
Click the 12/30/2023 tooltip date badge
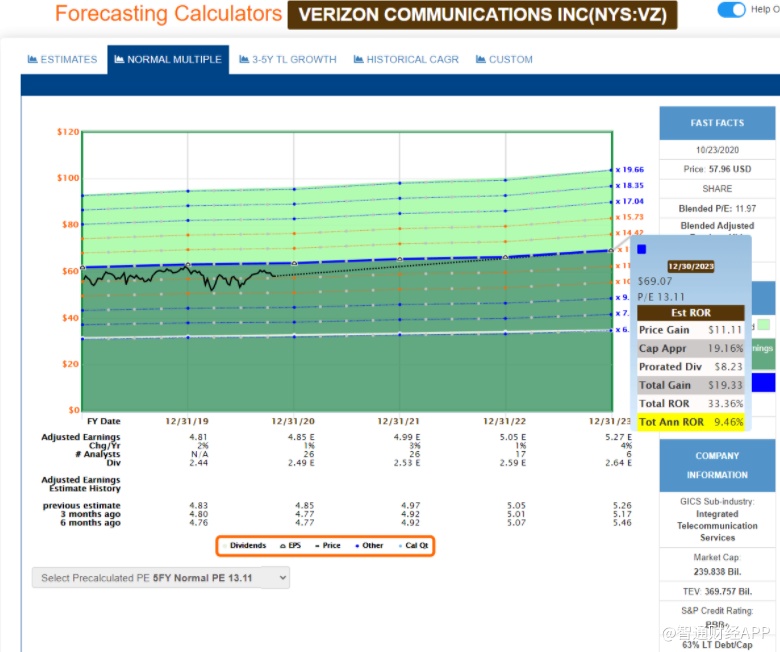pyautogui.click(x=691, y=267)
